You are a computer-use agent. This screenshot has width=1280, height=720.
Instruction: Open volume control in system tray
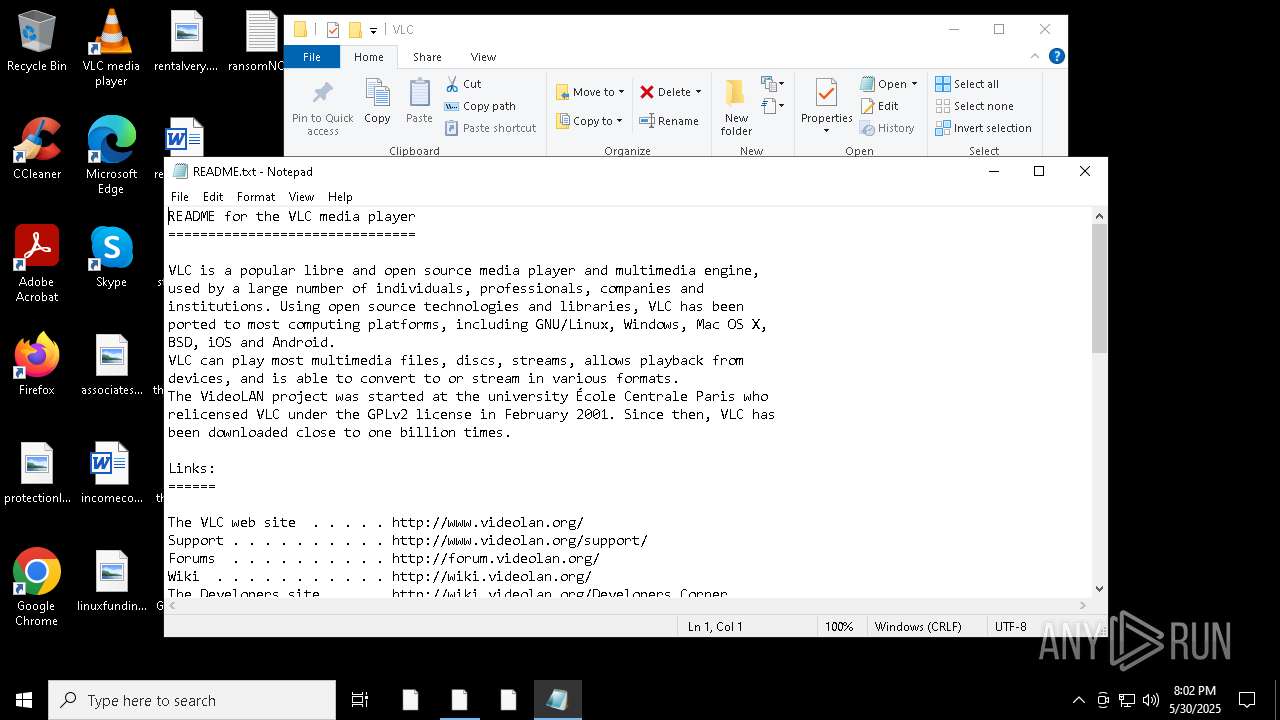coord(1150,700)
